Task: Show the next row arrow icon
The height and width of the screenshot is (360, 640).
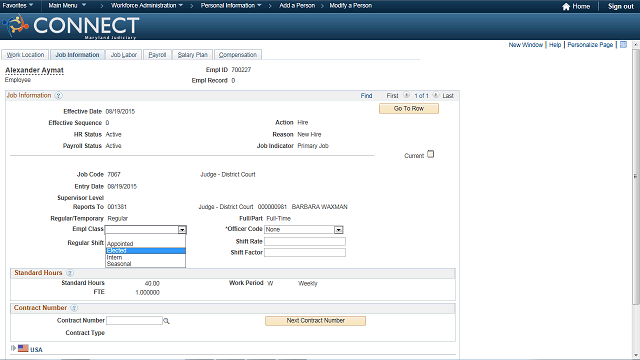Action: [436, 95]
